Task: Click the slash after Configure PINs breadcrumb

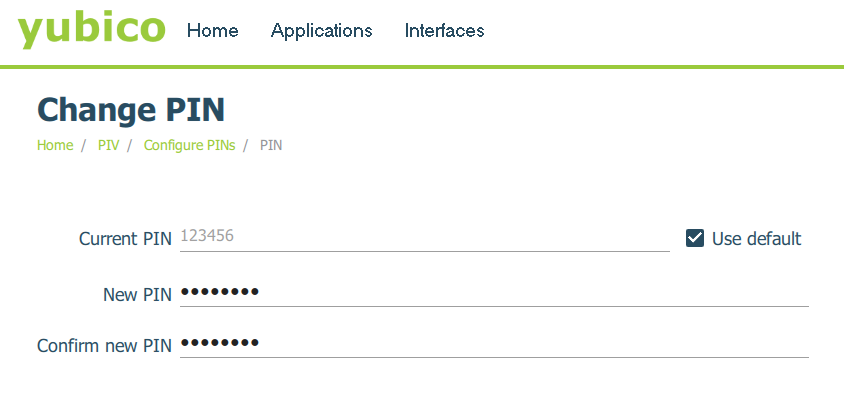Action: pyautogui.click(x=246, y=145)
